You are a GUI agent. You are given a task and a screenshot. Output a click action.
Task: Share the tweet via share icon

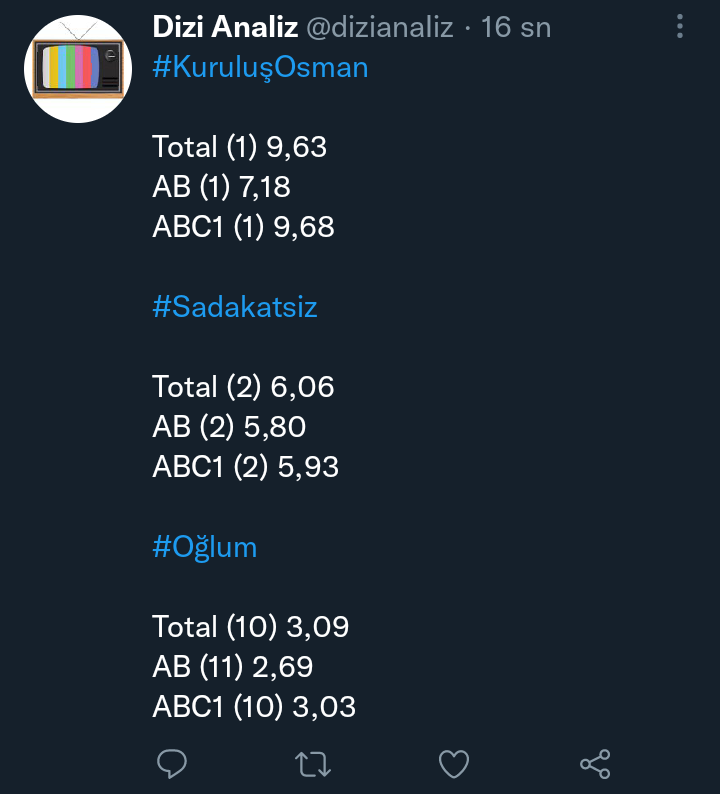pos(595,765)
